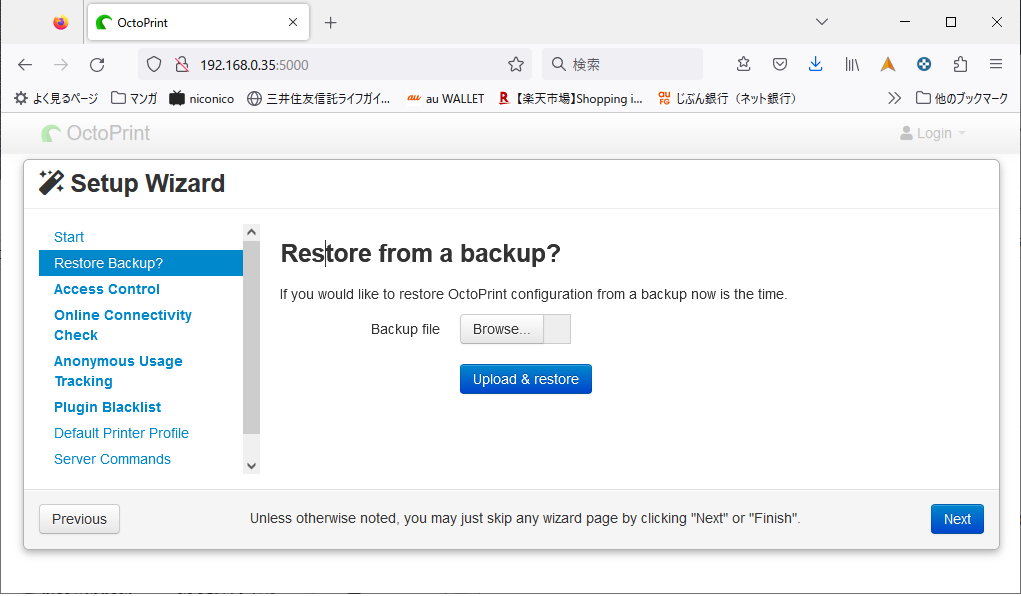
Task: Open au WALLET bookmark
Action: (445, 98)
